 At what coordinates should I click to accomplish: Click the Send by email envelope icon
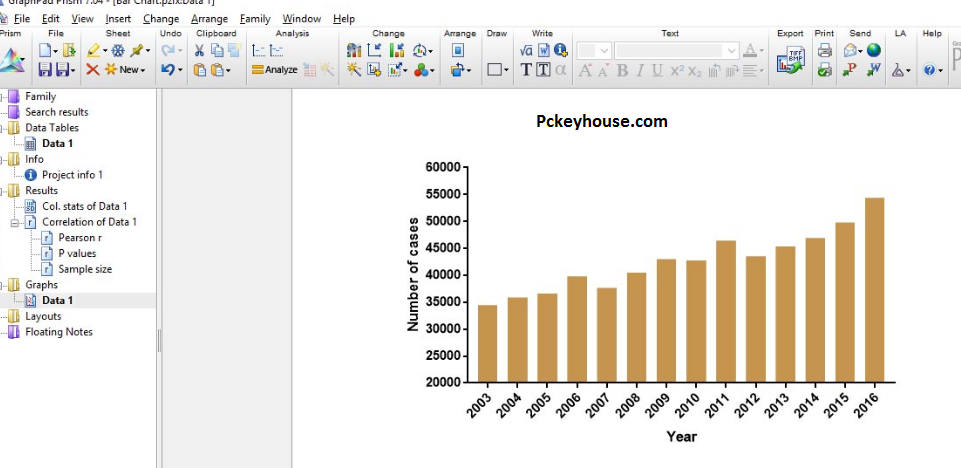[x=849, y=51]
